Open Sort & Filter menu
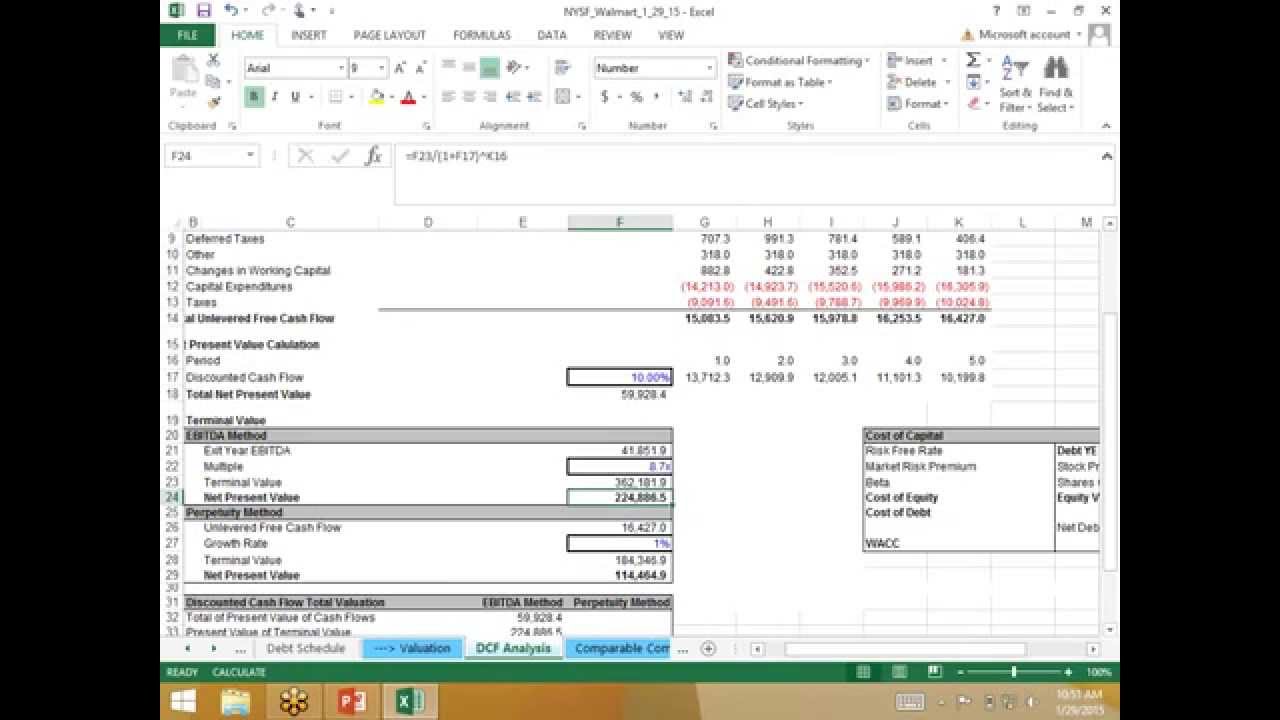Image resolution: width=1280 pixels, height=720 pixels. [1015, 83]
